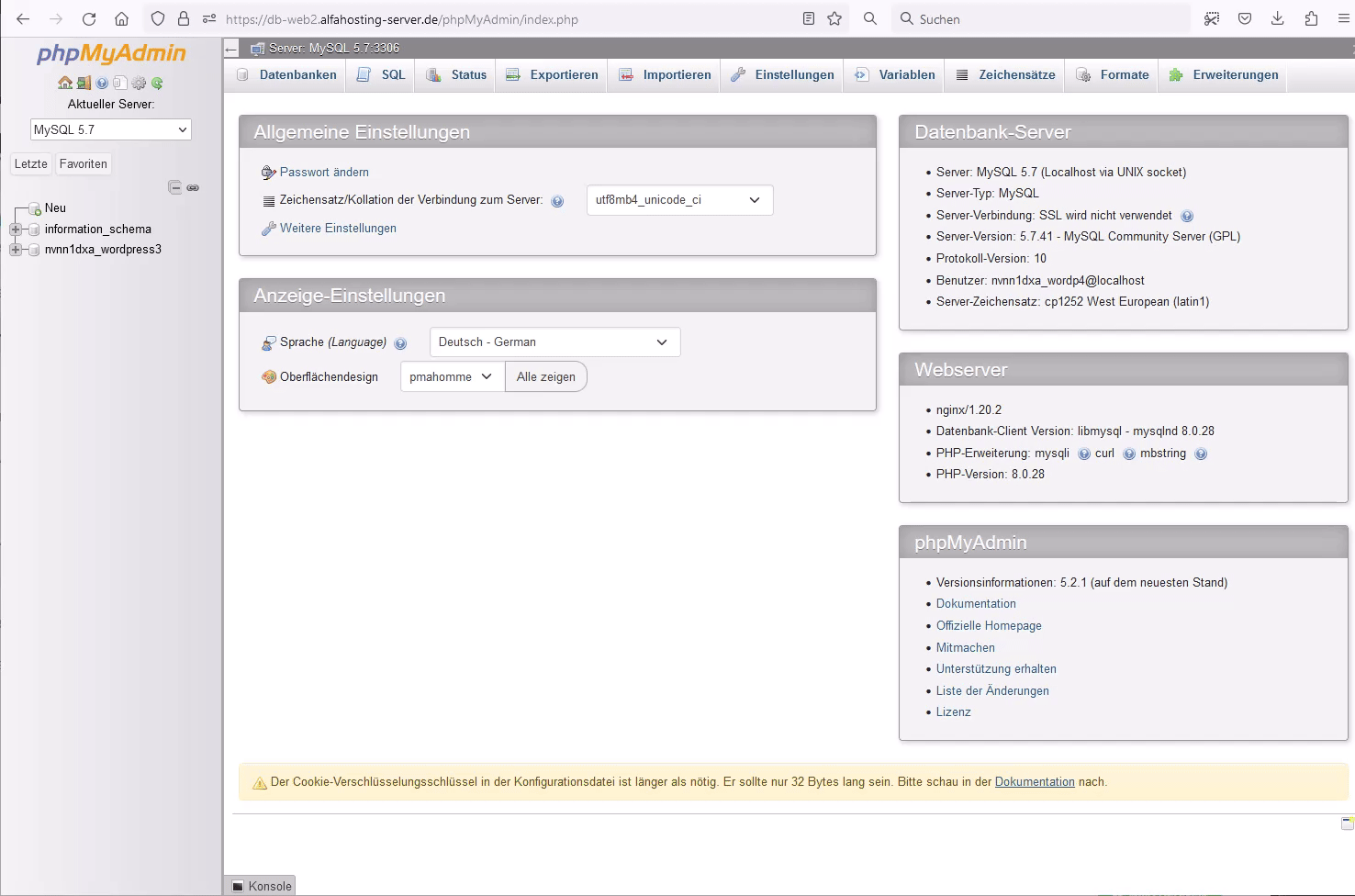Viewport: 1355px width, 896px height.
Task: Open Firefox hamburger application menu
Action: [x=1344, y=18]
